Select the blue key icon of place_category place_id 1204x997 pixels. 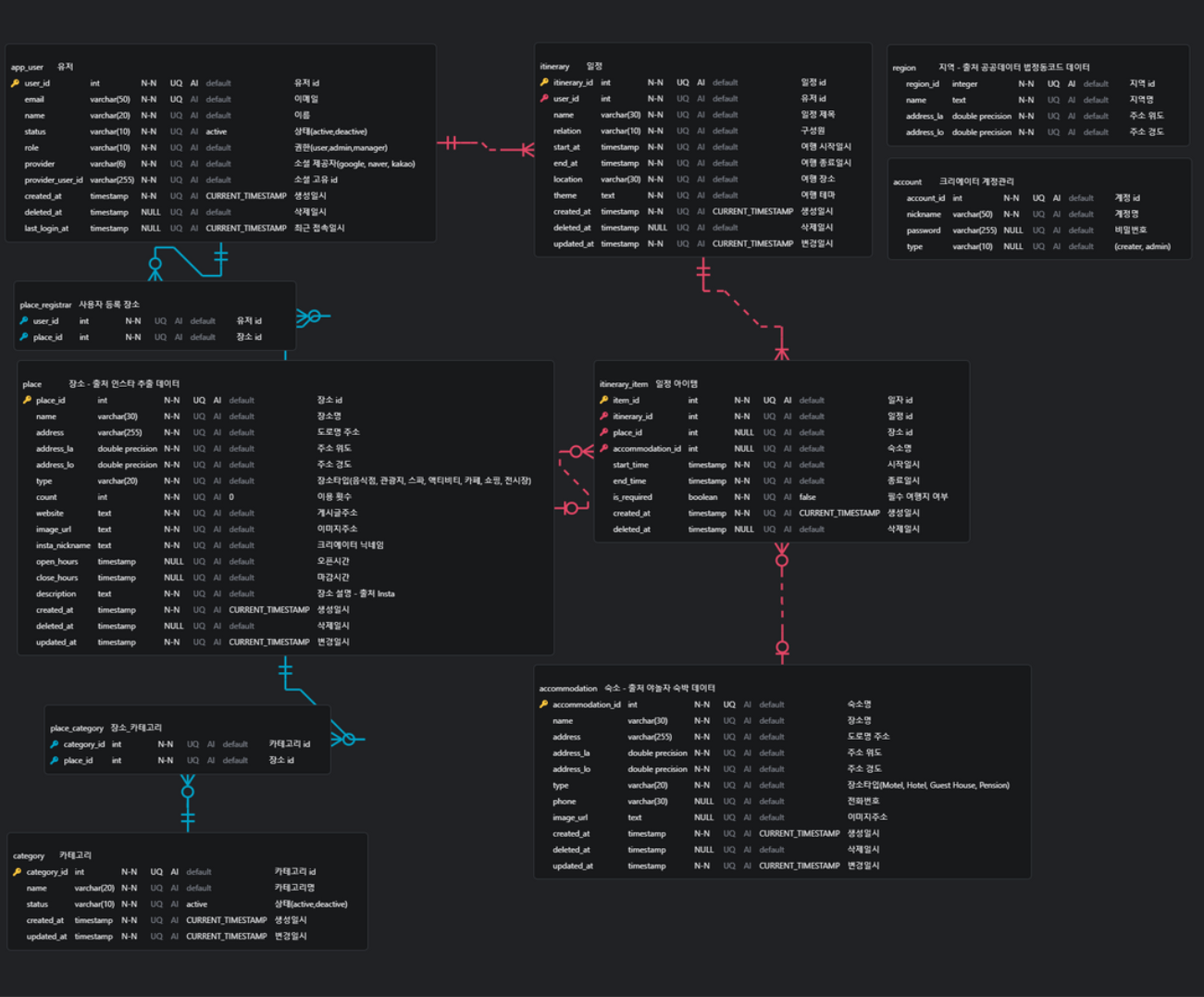pyautogui.click(x=55, y=760)
